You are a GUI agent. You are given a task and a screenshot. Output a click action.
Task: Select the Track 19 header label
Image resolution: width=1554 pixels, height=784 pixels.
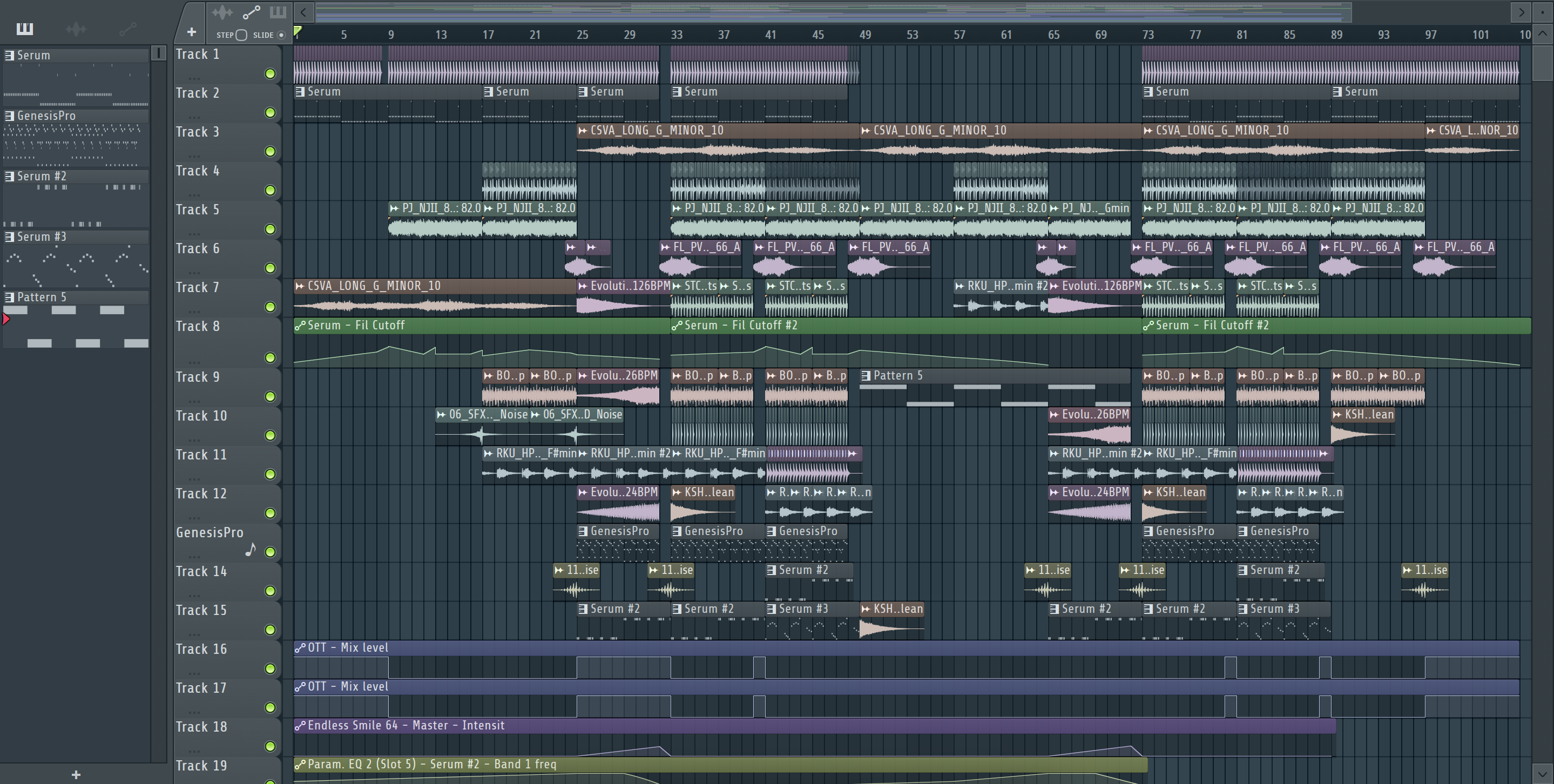[x=201, y=766]
